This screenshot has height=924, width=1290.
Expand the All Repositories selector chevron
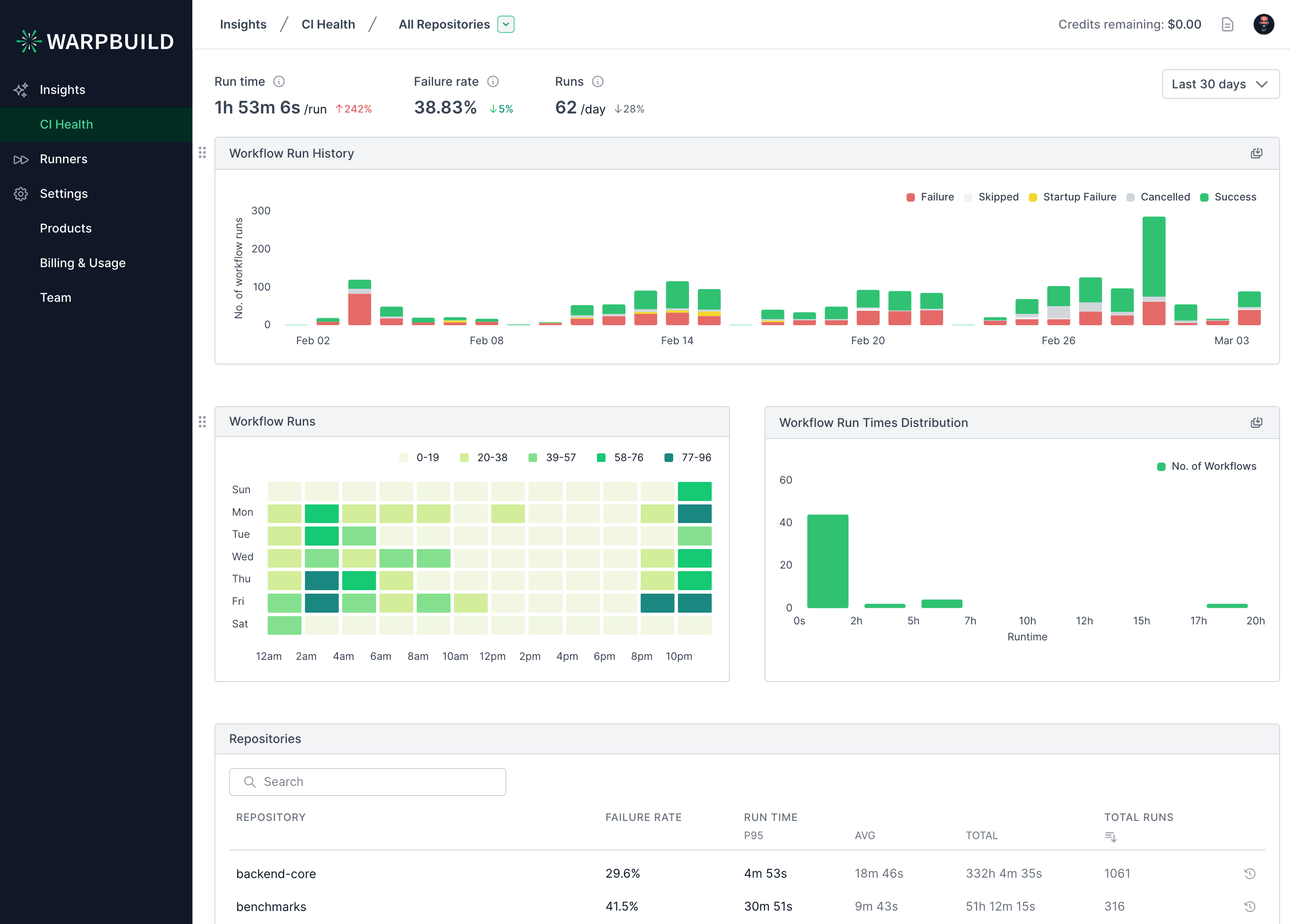point(505,24)
